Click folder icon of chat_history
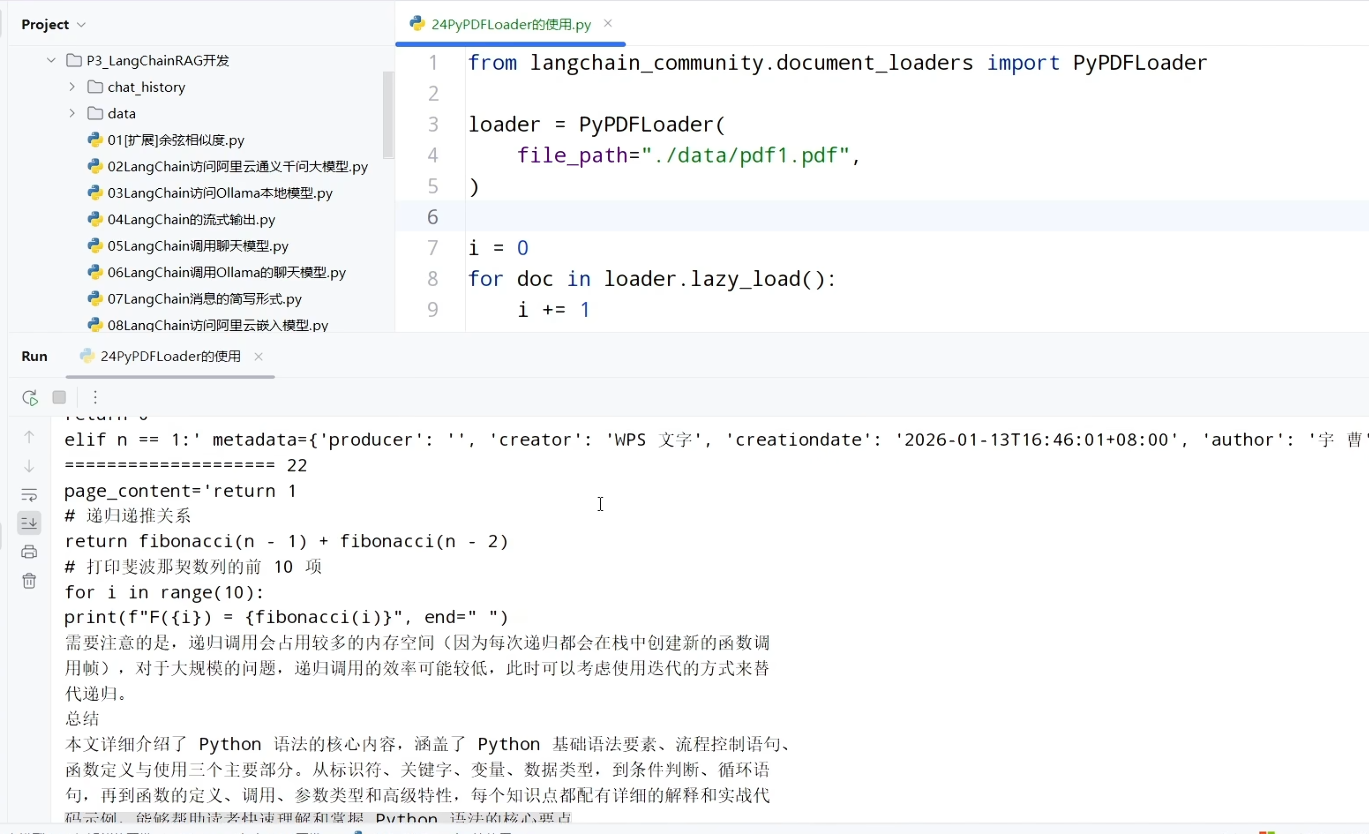Image resolution: width=1369 pixels, height=834 pixels. click(95, 87)
